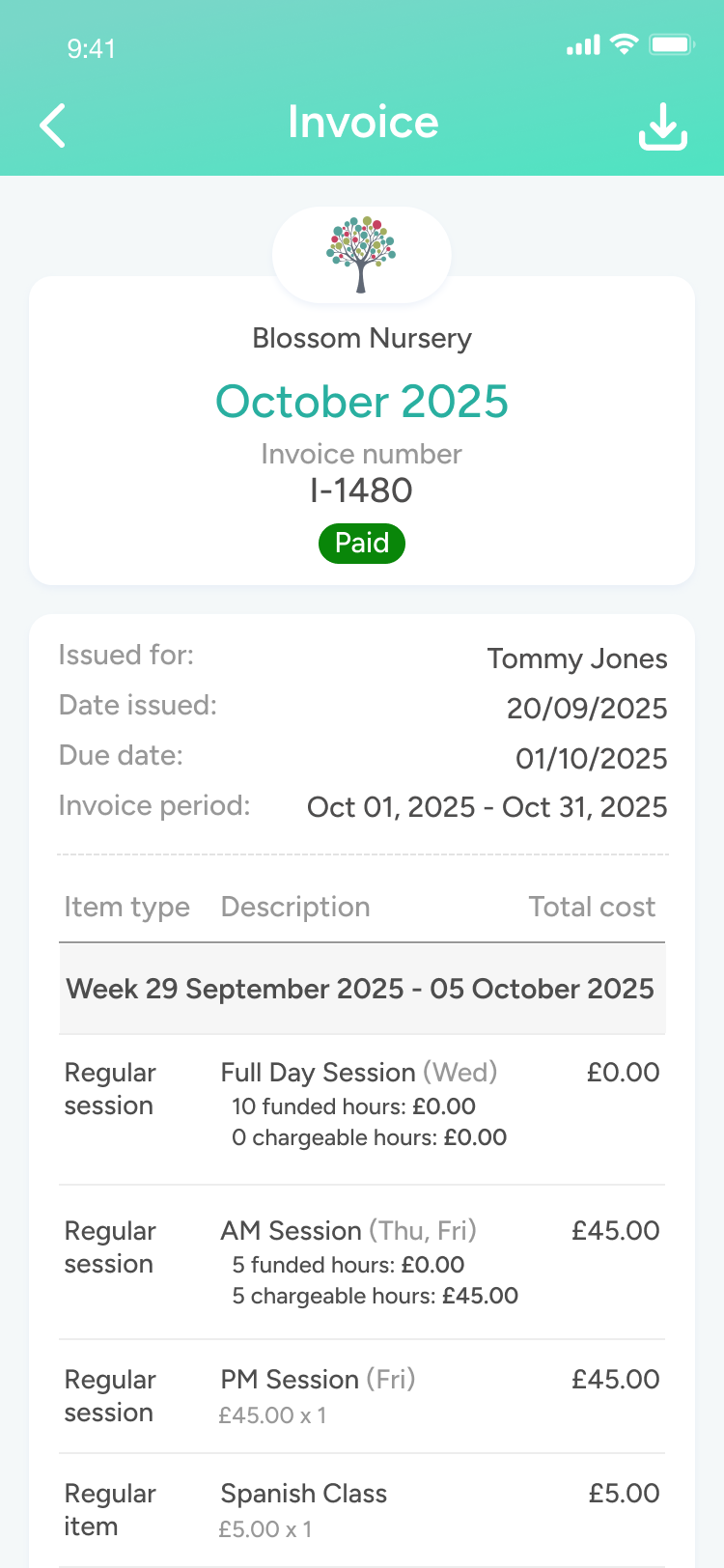Tap the Total cost column header
The image size is (724, 1568).
[591, 907]
